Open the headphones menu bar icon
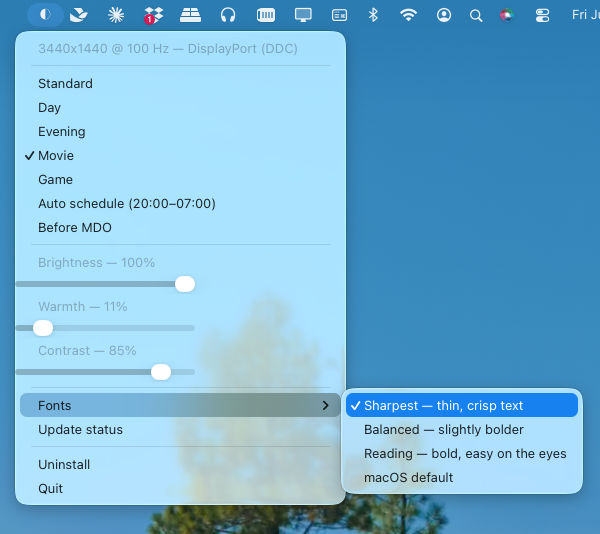Viewport: 600px width, 534px height. click(228, 15)
